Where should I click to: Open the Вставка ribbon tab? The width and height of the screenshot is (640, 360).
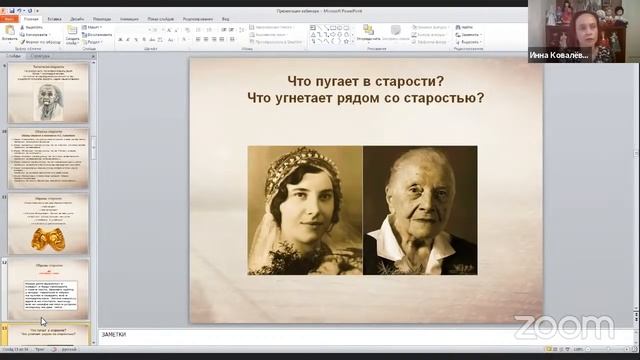tap(54, 19)
